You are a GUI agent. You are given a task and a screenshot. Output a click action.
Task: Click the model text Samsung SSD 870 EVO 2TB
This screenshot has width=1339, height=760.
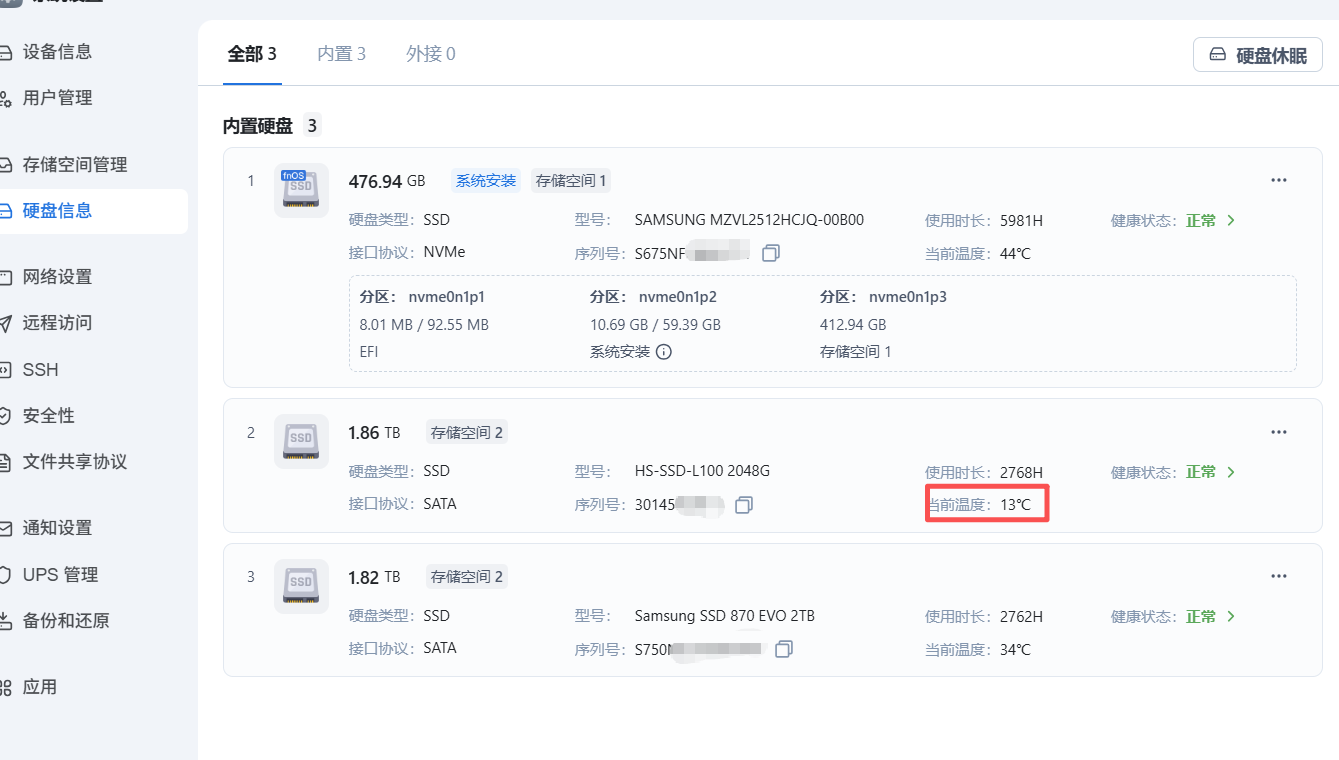[725, 616]
